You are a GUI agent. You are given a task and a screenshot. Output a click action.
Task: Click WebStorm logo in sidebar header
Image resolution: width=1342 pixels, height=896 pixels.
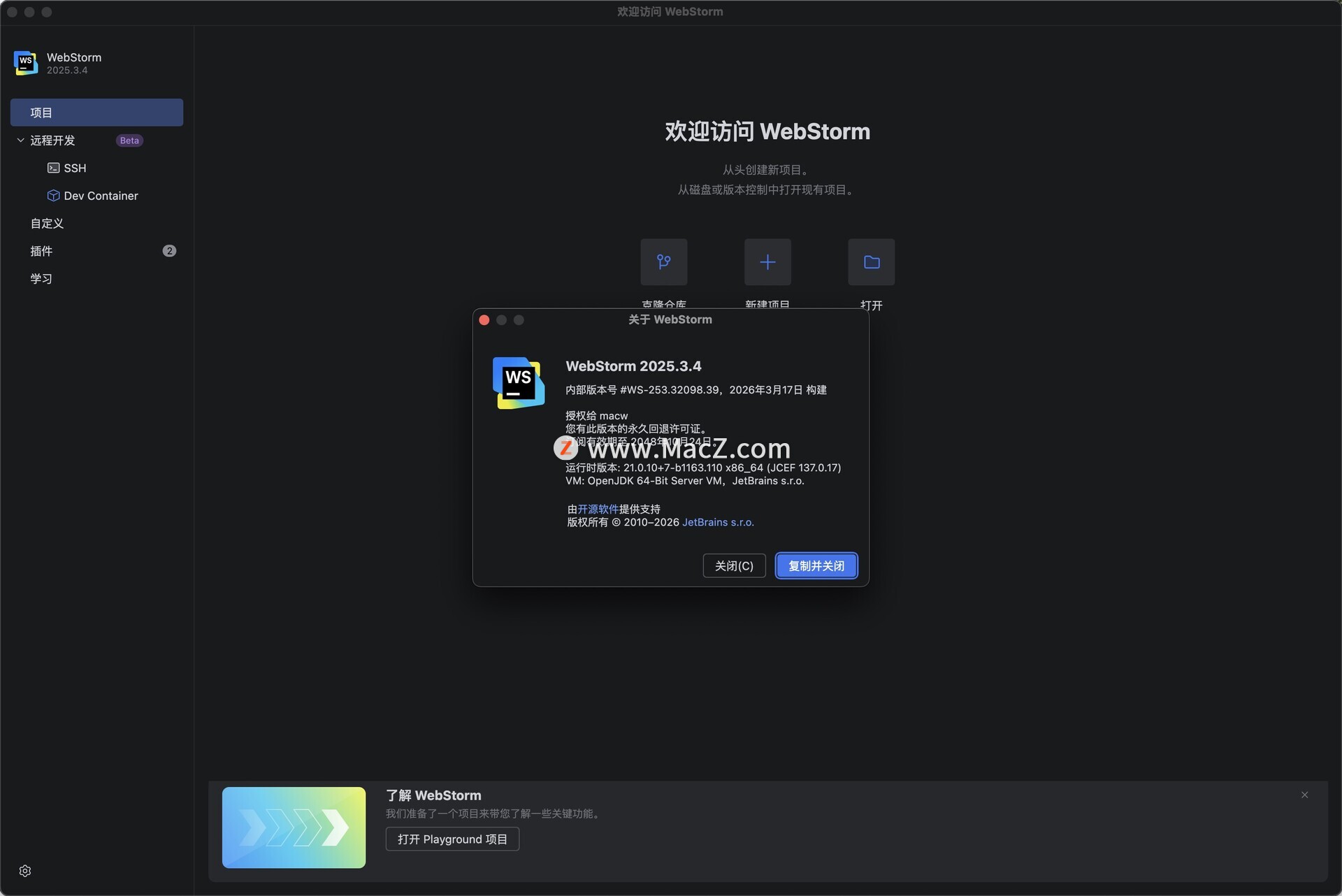pos(26,63)
